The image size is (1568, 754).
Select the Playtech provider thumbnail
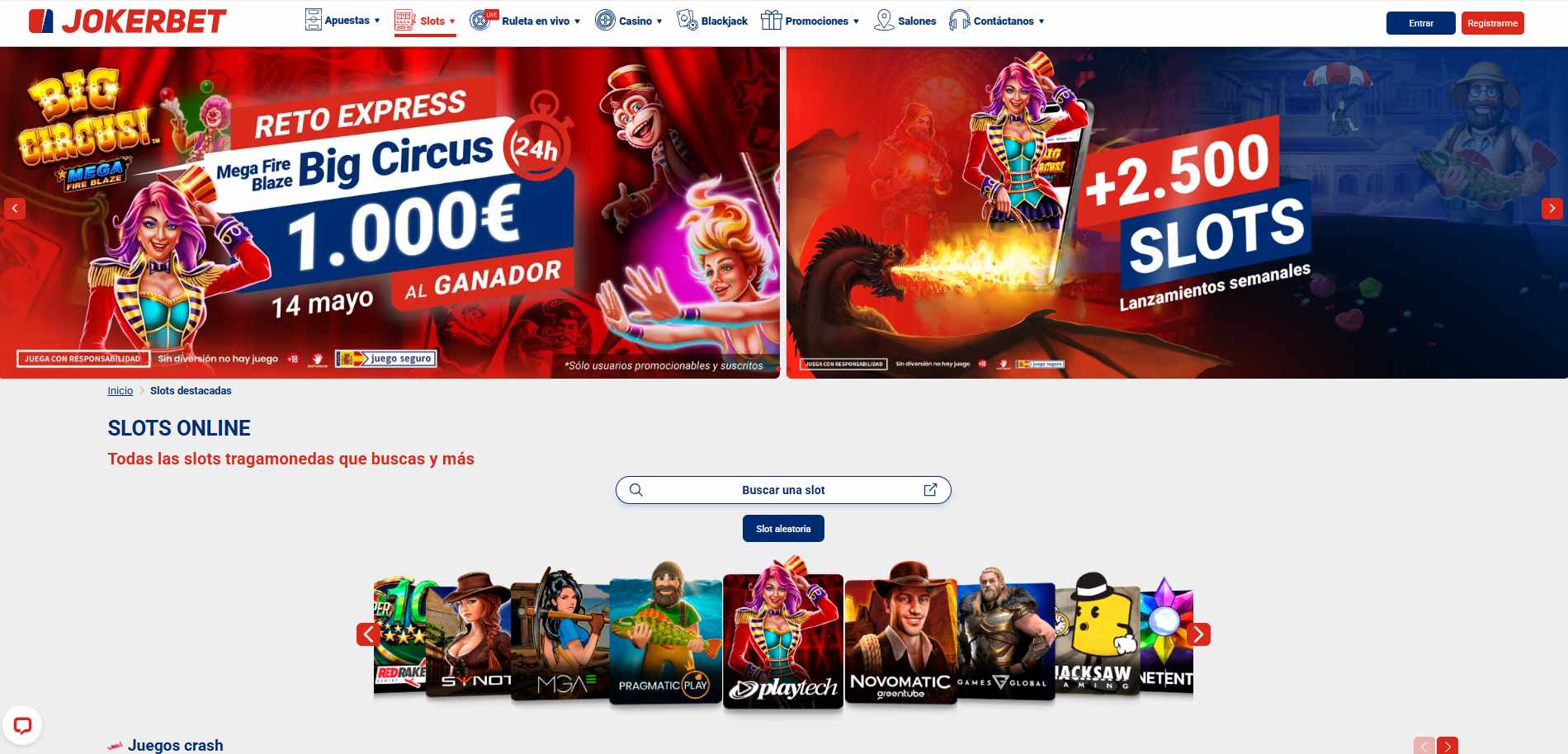click(x=783, y=635)
